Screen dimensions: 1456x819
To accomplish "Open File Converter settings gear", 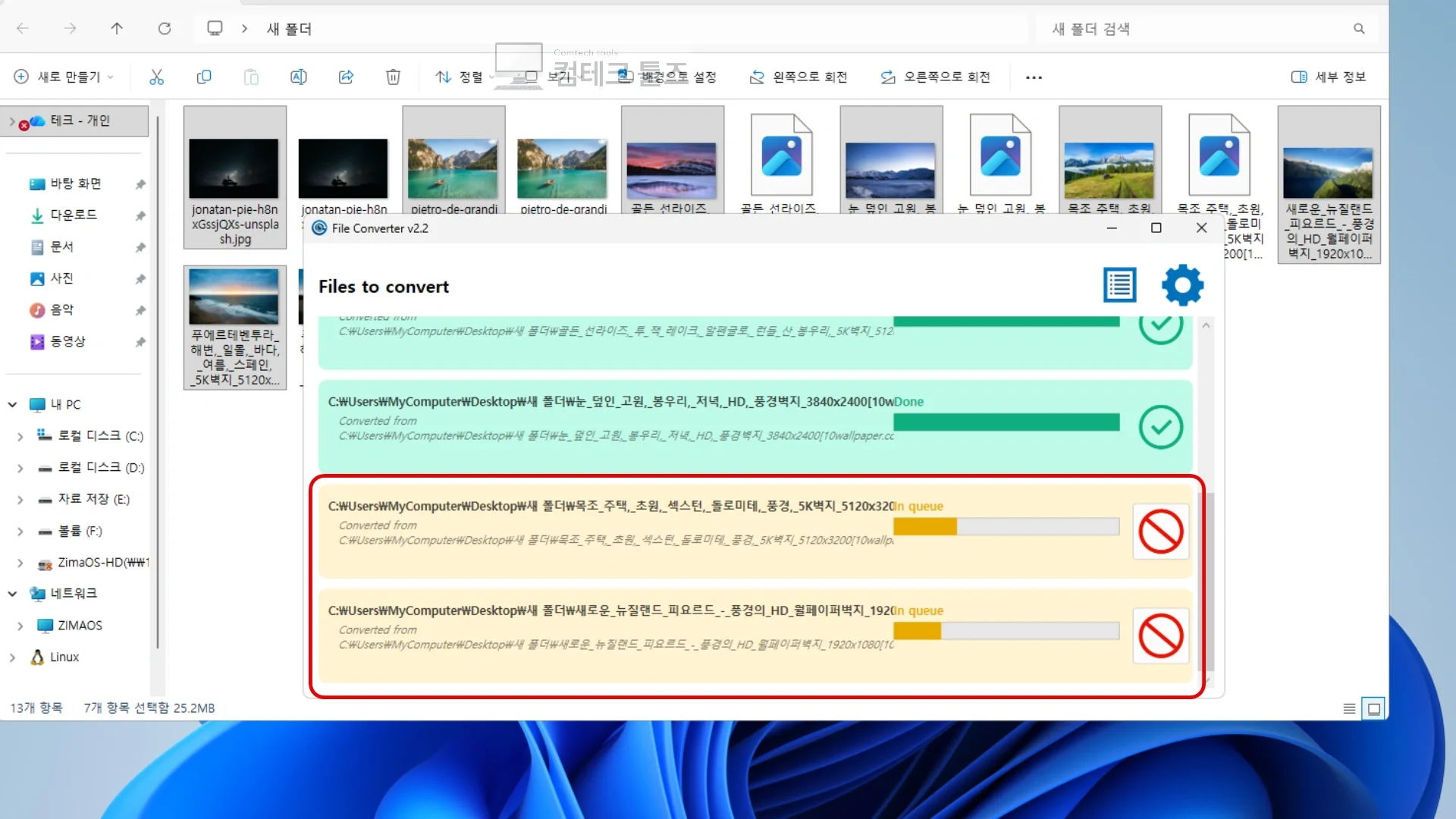I will point(1182,285).
